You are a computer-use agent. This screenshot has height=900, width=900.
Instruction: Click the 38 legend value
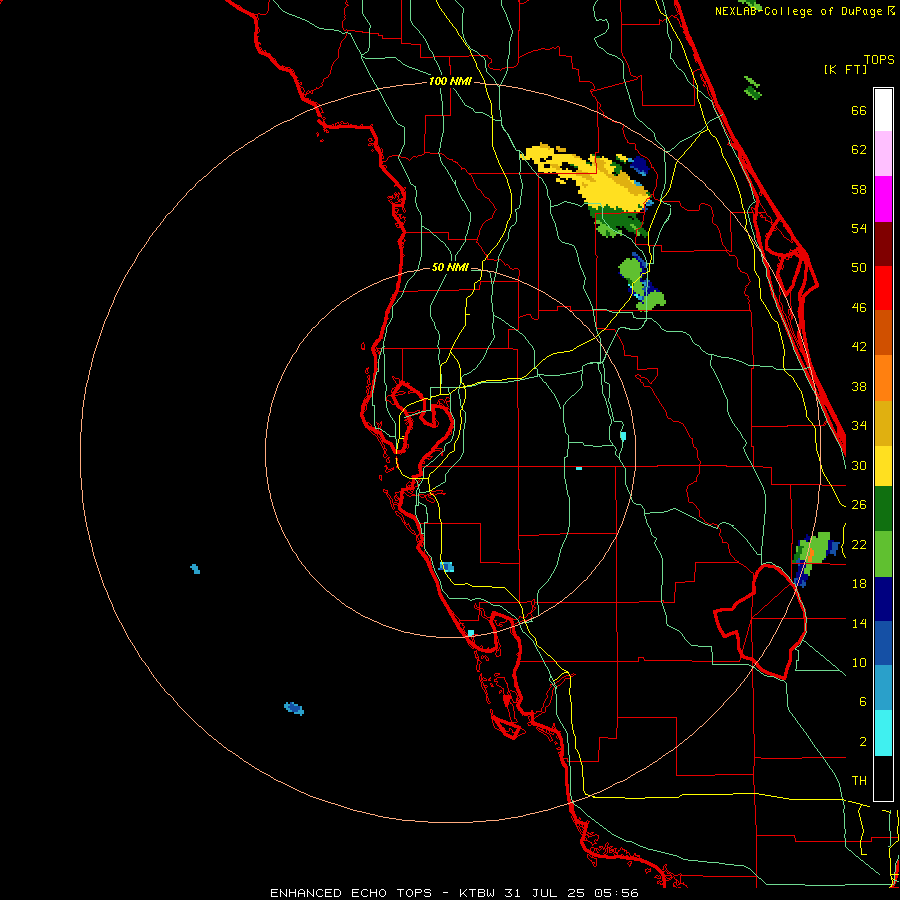[859, 387]
